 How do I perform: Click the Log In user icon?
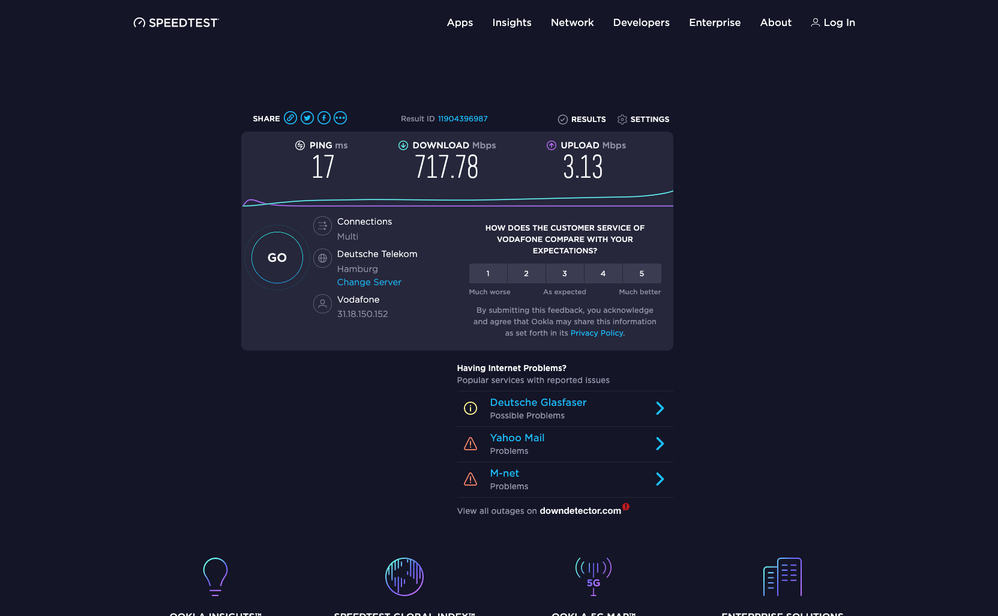815,22
